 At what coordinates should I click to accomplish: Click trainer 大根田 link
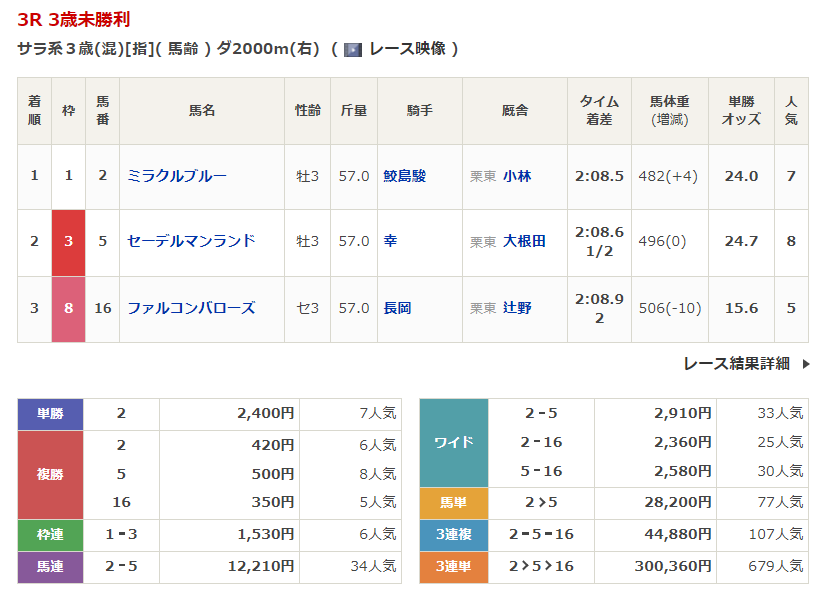coord(524,241)
